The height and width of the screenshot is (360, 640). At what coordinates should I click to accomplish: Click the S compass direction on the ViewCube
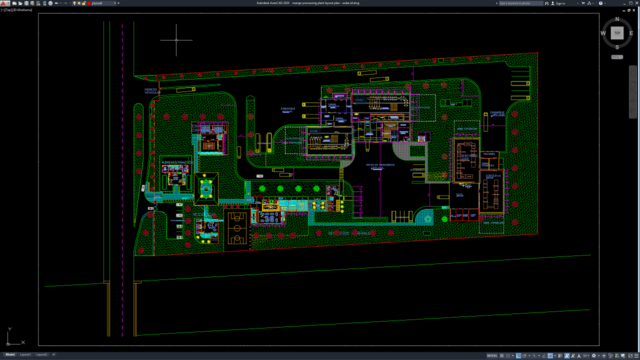pos(617,47)
